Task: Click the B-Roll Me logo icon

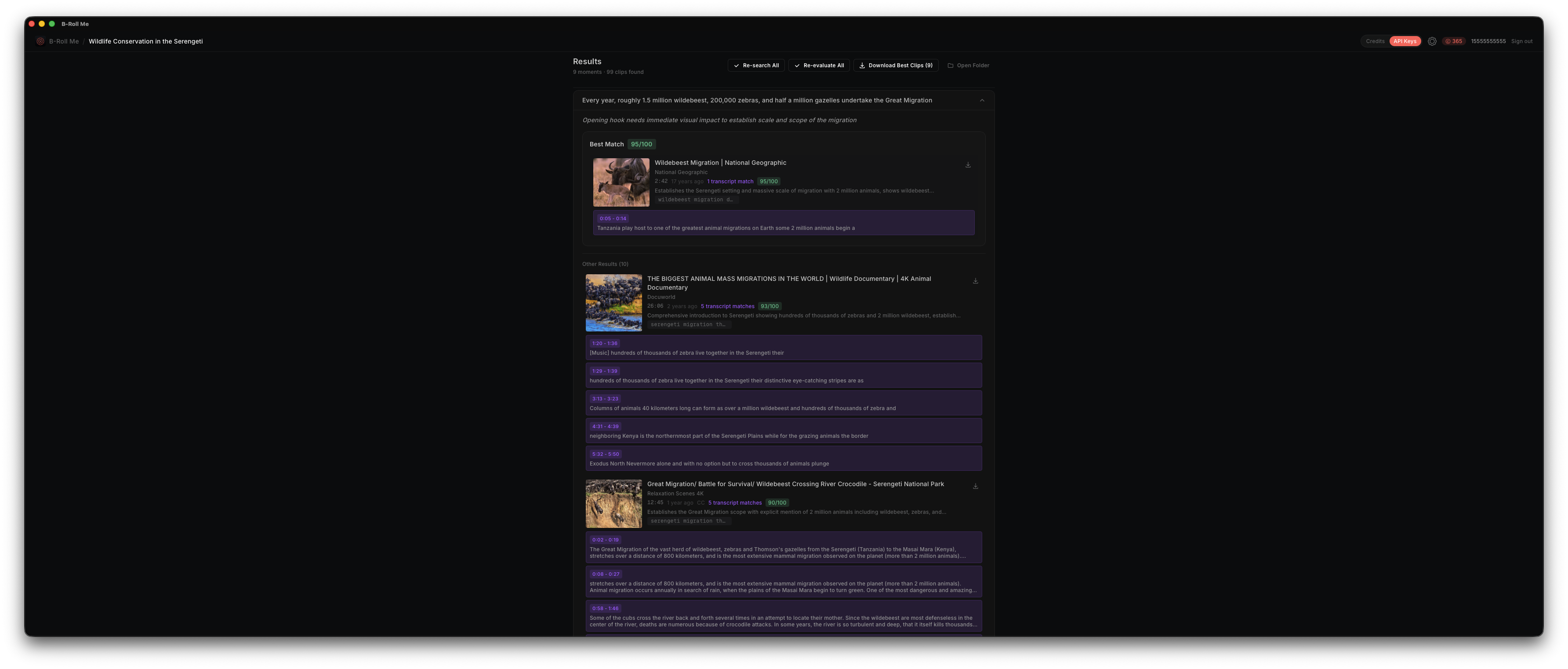Action: pos(40,41)
